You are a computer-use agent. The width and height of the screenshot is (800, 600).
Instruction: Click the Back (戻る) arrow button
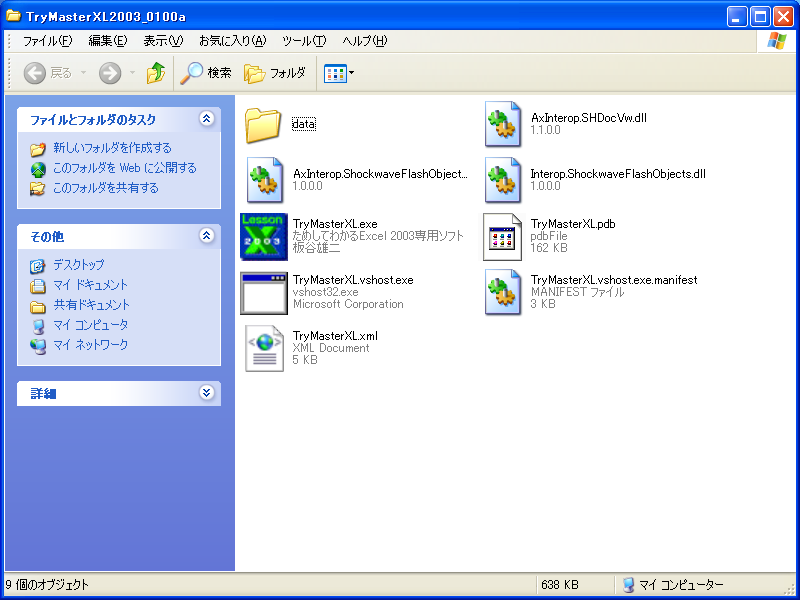(35, 73)
